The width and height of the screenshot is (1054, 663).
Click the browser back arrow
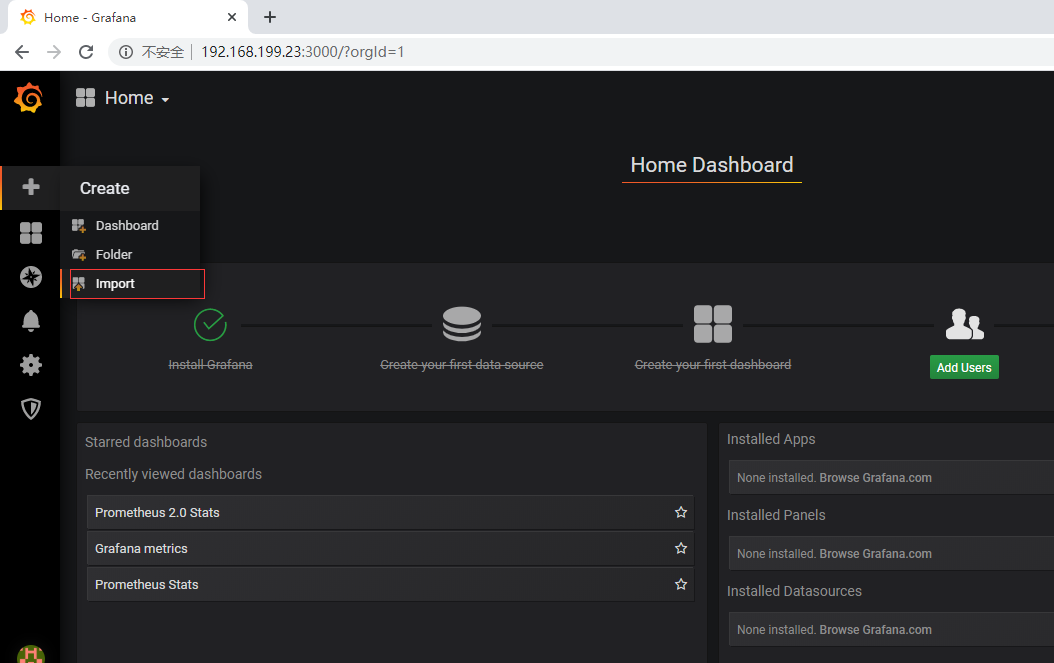point(22,52)
